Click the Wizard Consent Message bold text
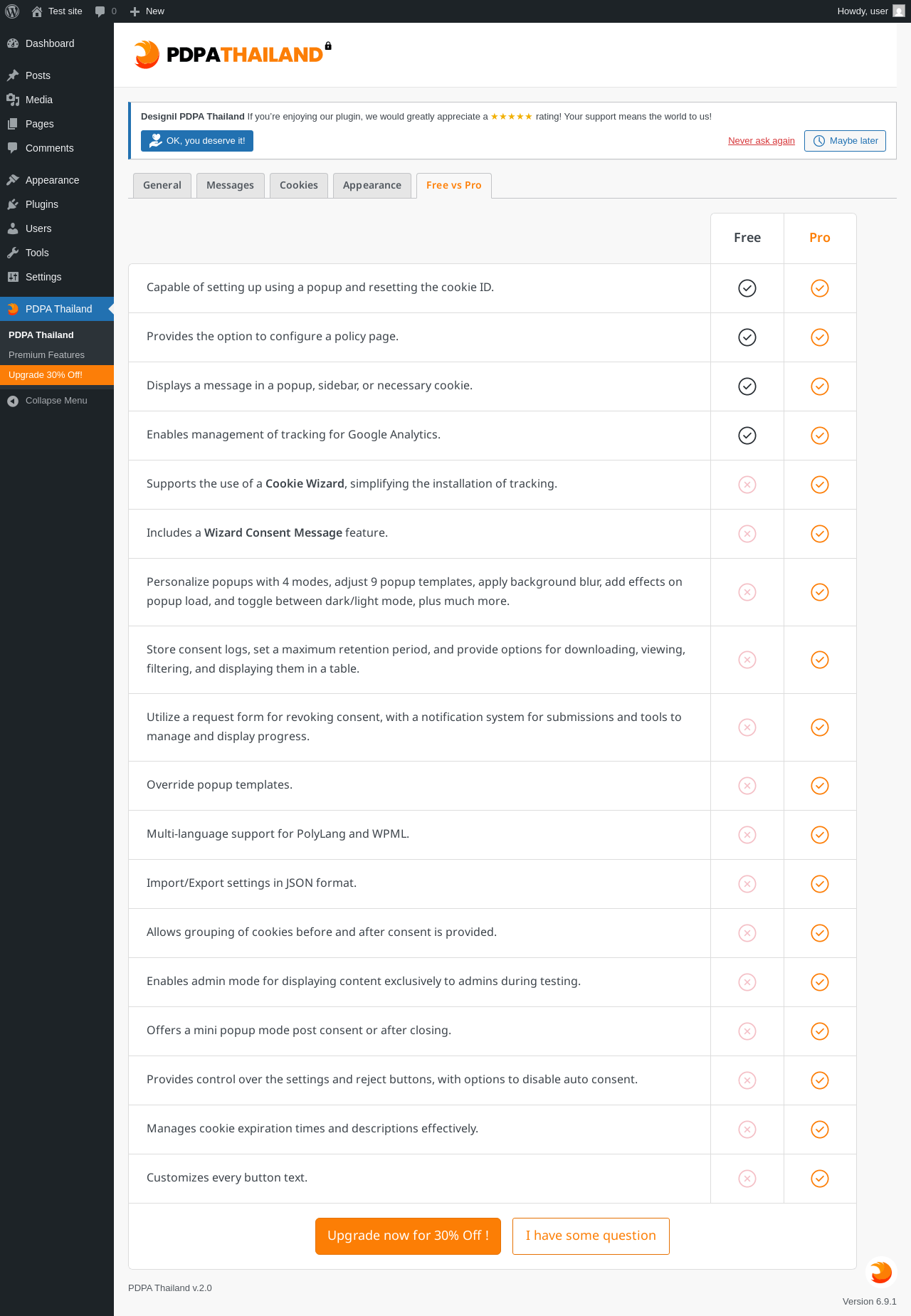Viewport: 911px width, 1316px height. click(273, 533)
